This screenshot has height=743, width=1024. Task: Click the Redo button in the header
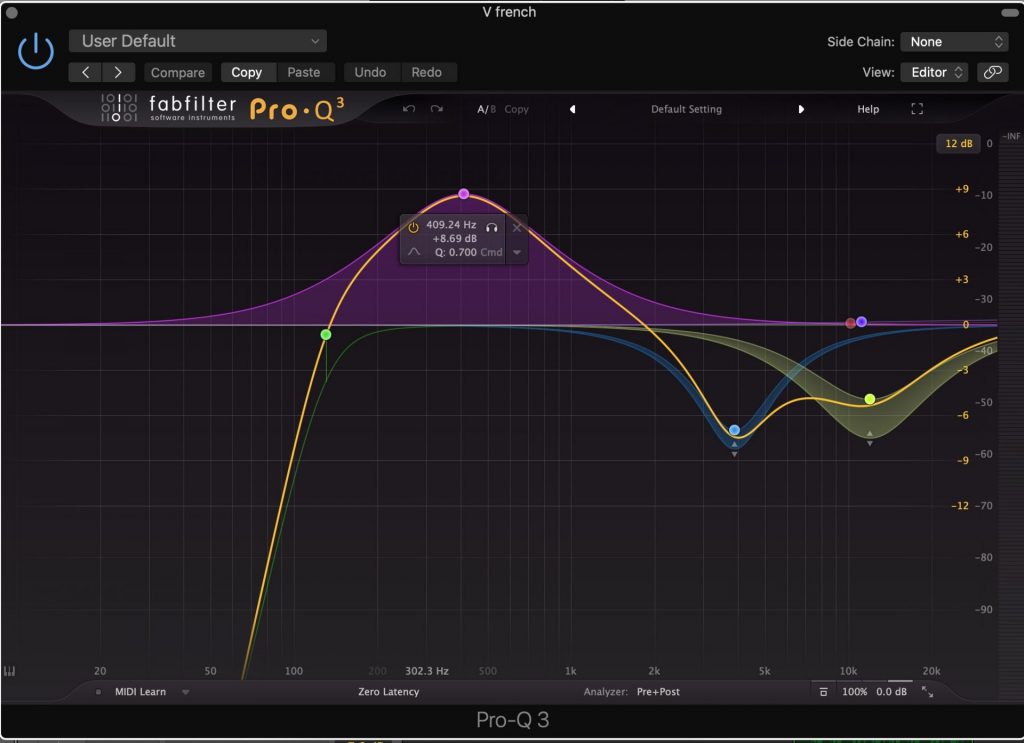tap(426, 72)
